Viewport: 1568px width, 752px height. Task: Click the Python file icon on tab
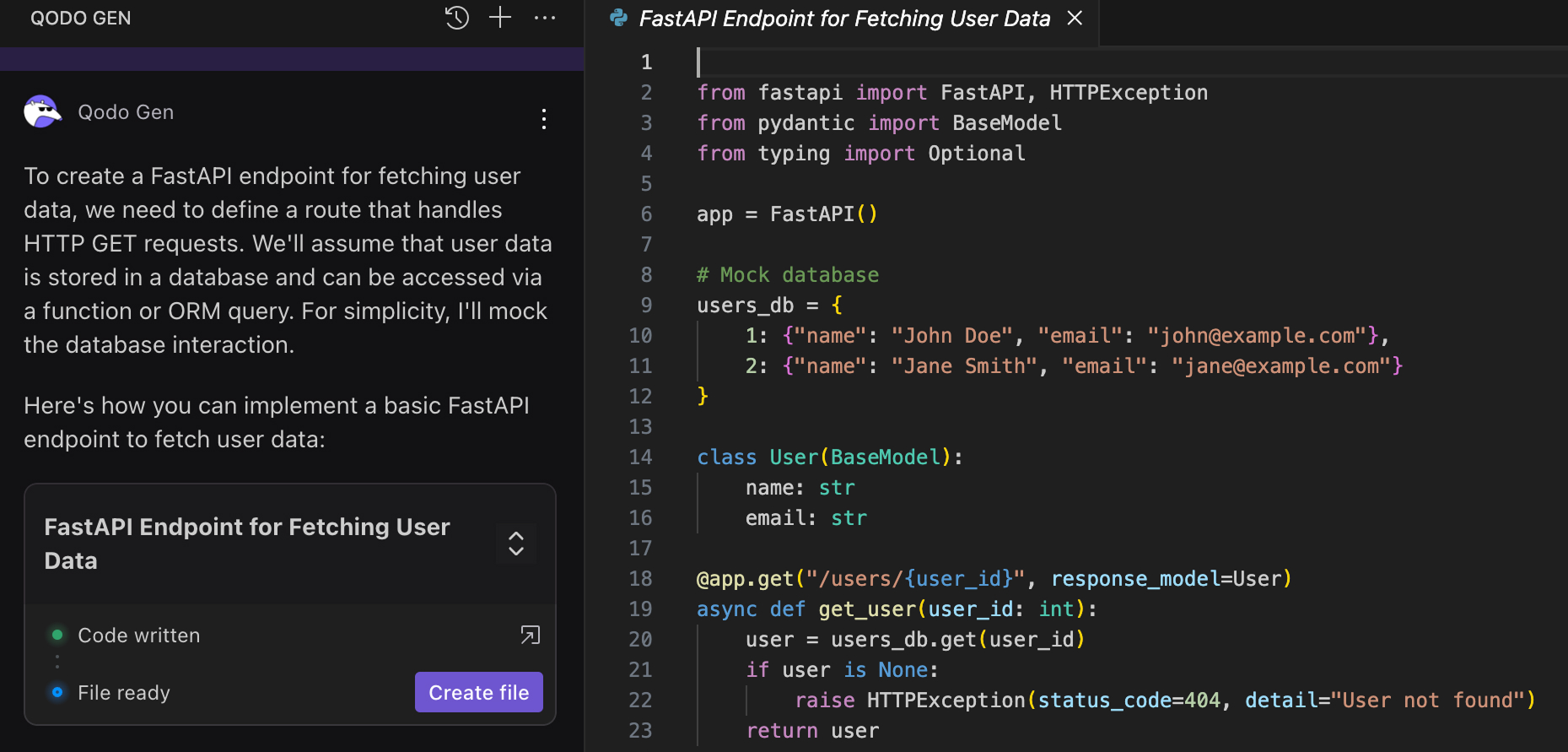tap(618, 18)
